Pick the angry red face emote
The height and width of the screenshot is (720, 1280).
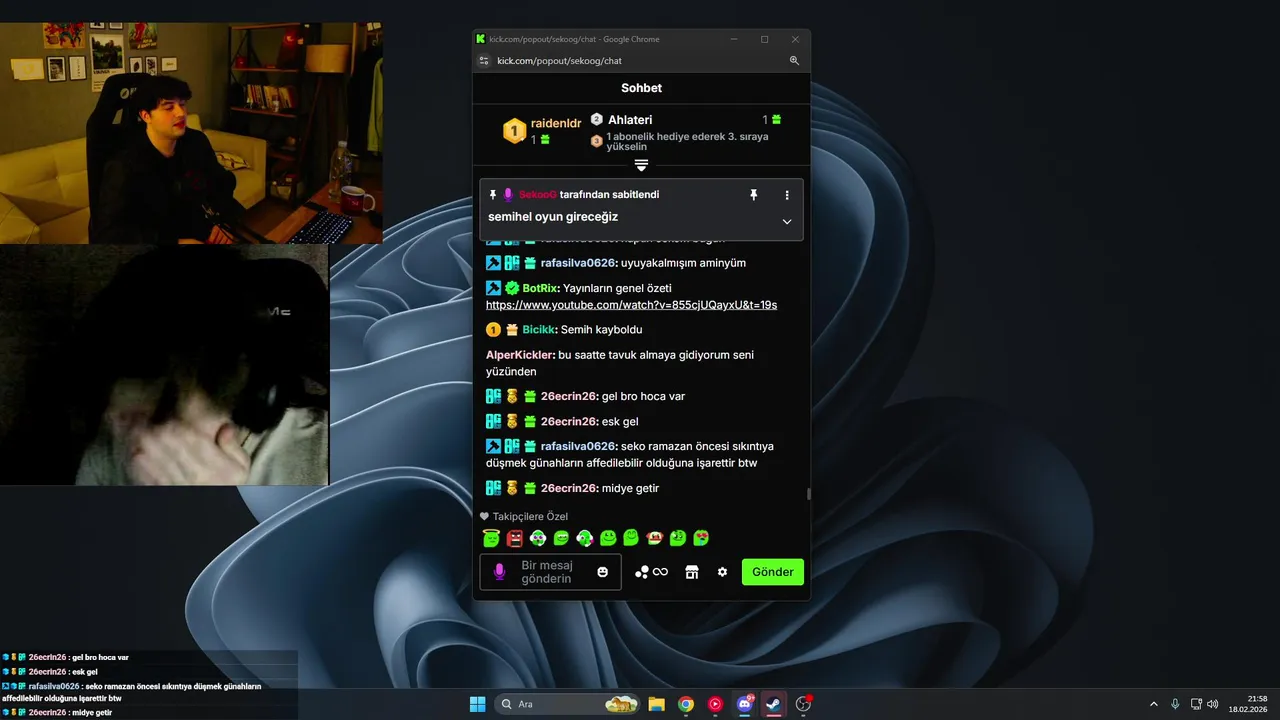tap(514, 538)
